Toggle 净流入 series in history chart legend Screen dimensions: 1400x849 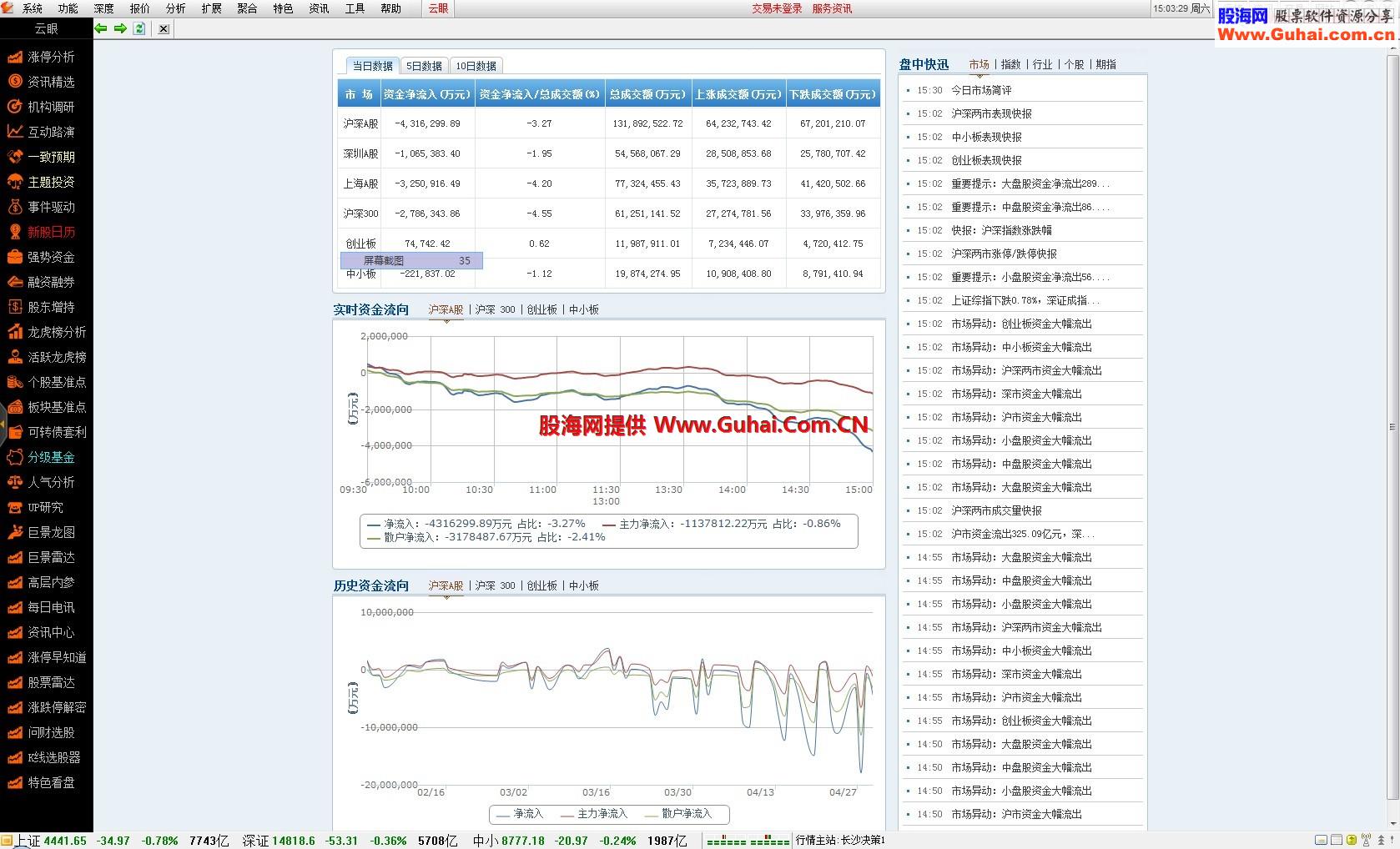click(x=520, y=814)
